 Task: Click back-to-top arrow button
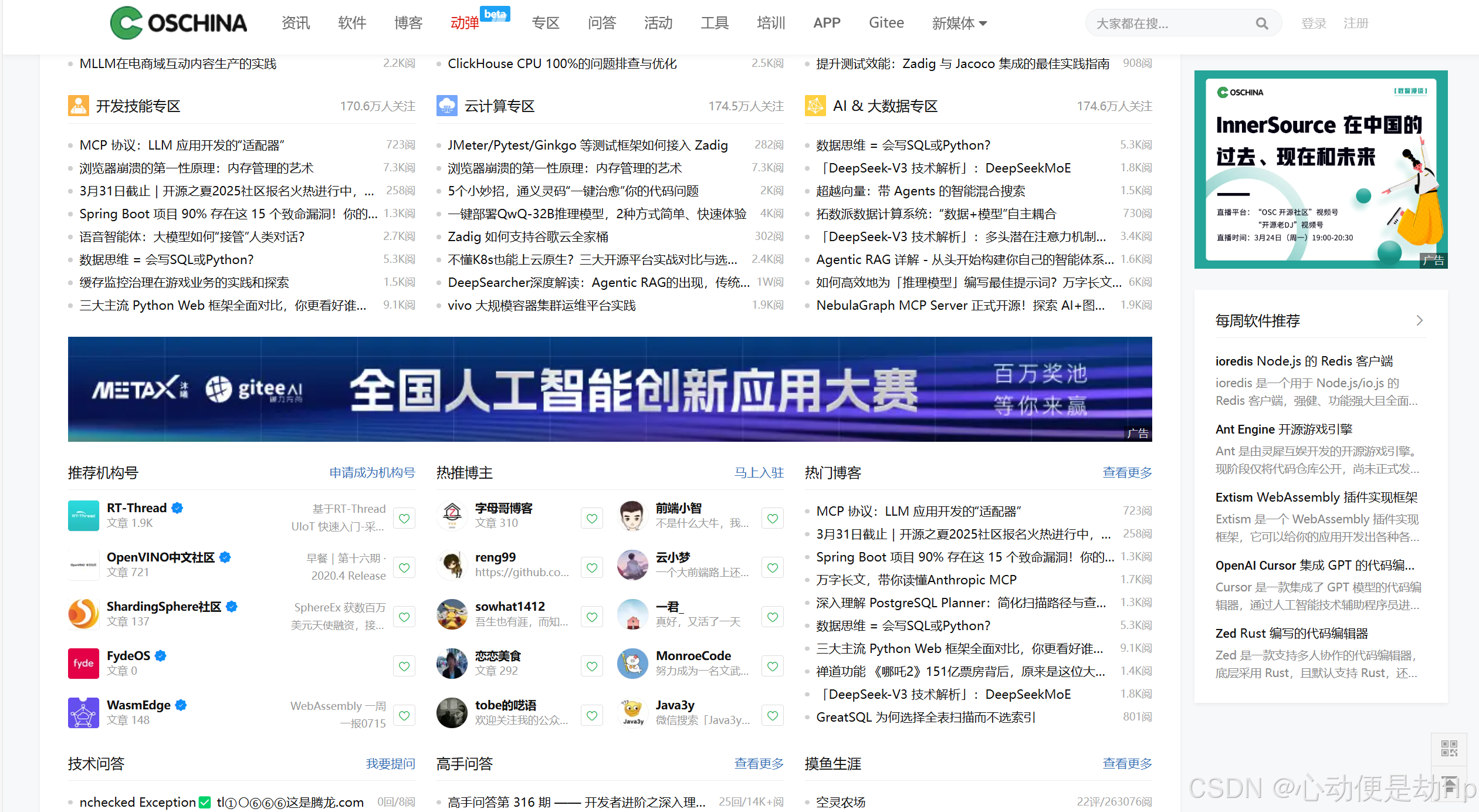tap(1448, 784)
